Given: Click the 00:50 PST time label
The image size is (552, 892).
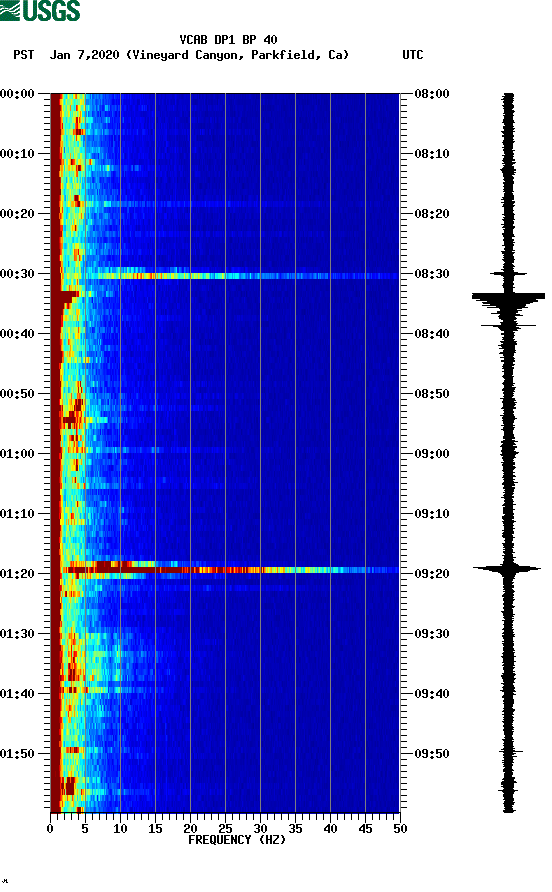Looking at the screenshot, I should coord(18,394).
